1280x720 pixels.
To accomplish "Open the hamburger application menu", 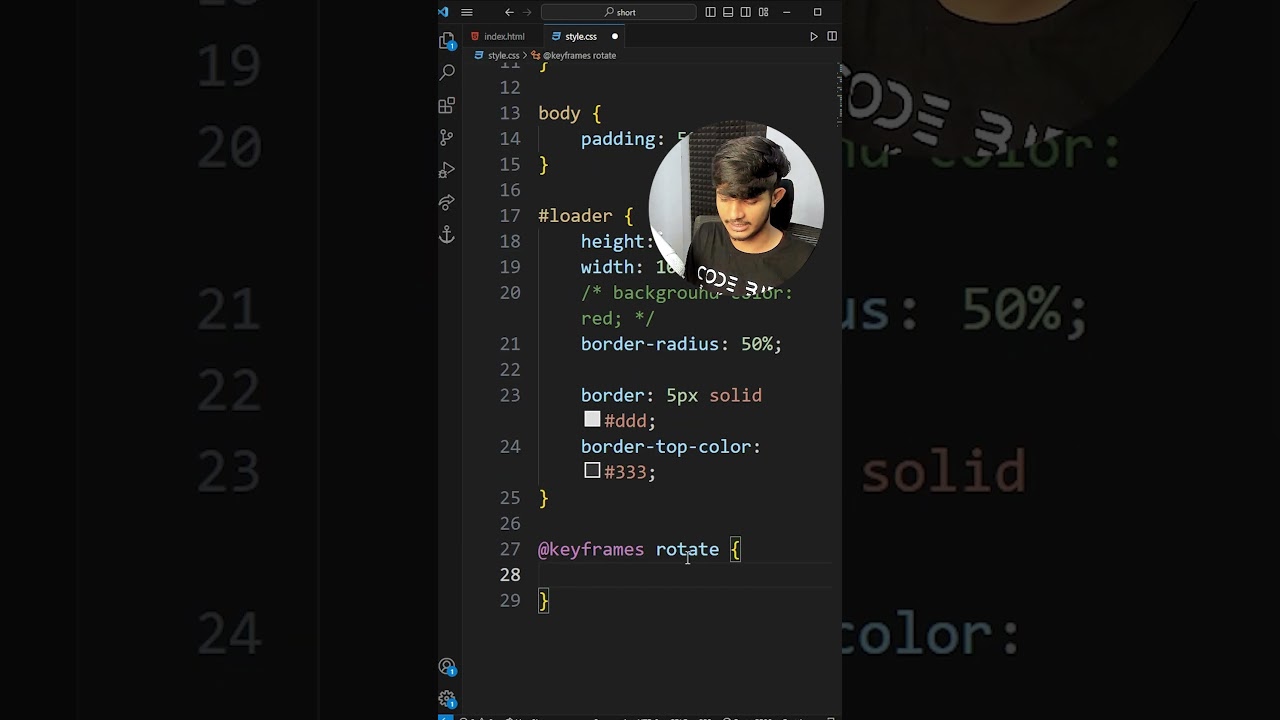I will point(467,12).
